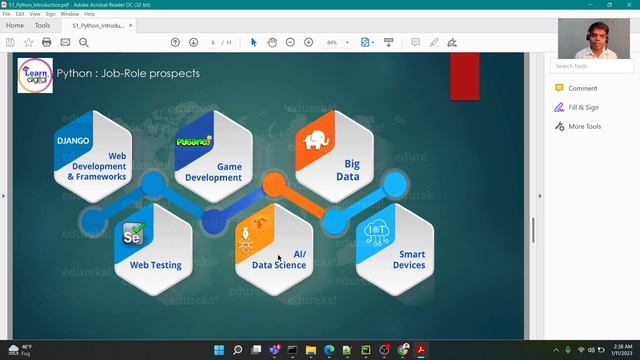Switch to the Home tab

[15, 25]
